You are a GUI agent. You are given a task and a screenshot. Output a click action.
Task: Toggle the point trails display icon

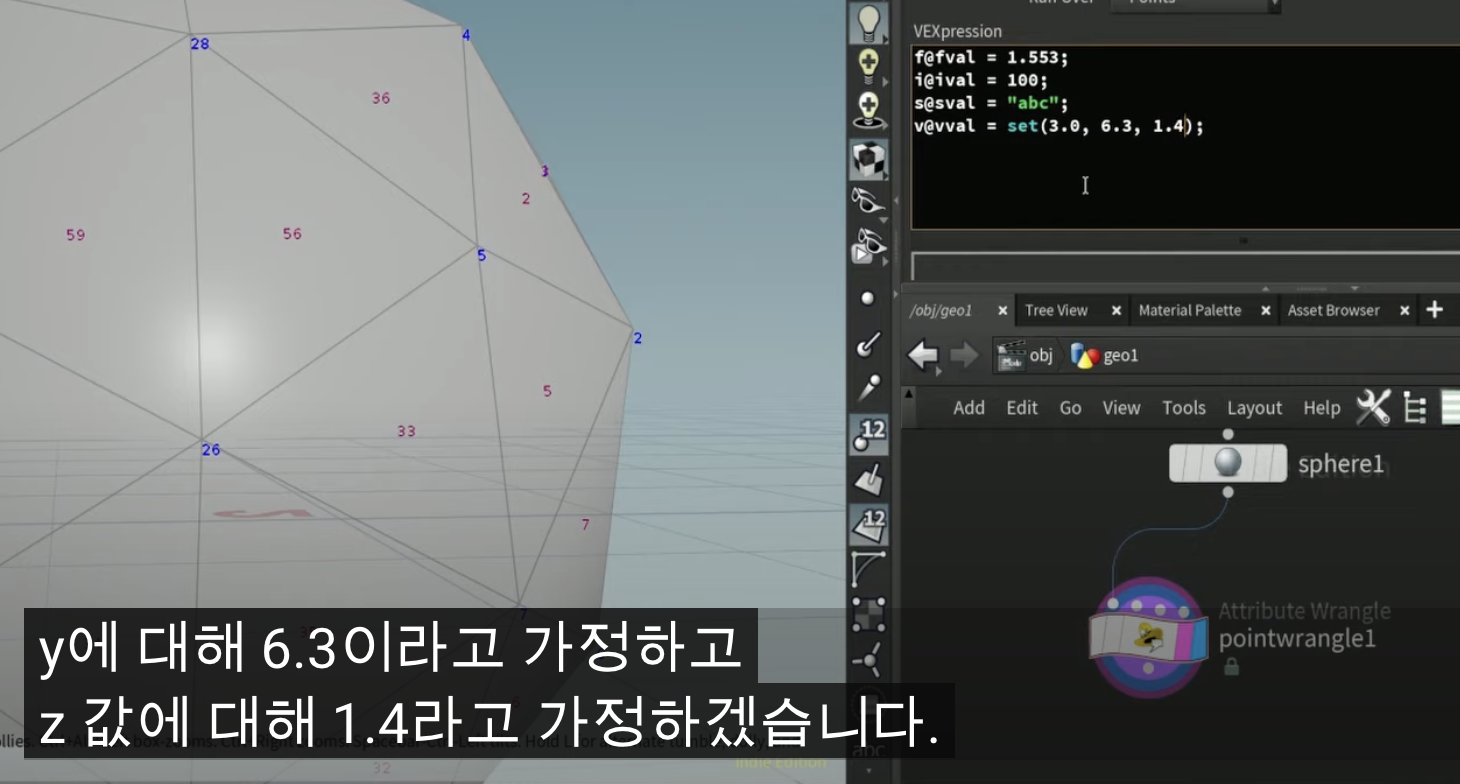tap(868, 388)
